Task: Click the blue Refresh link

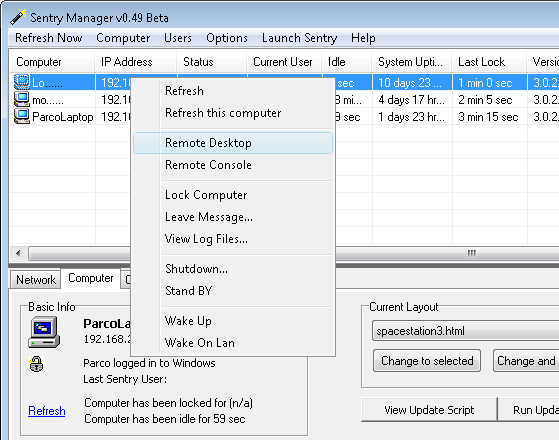Action: 47,411
